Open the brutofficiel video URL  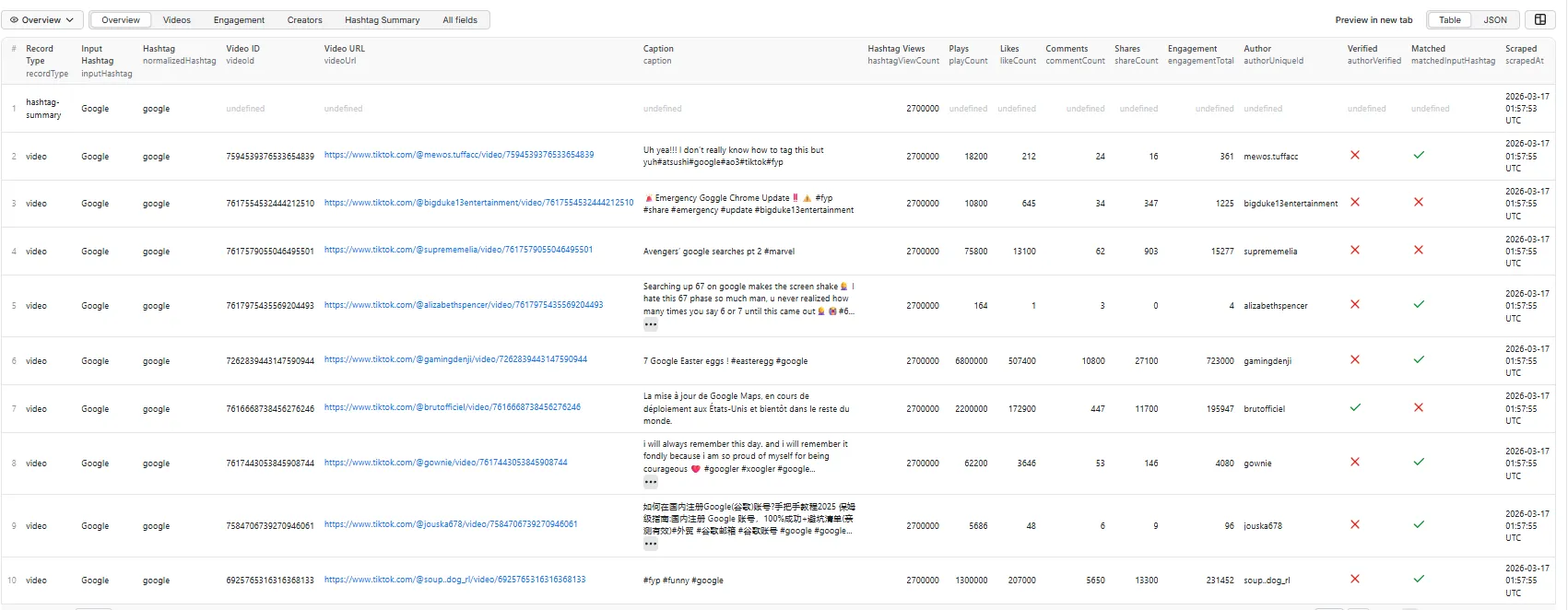(453, 407)
